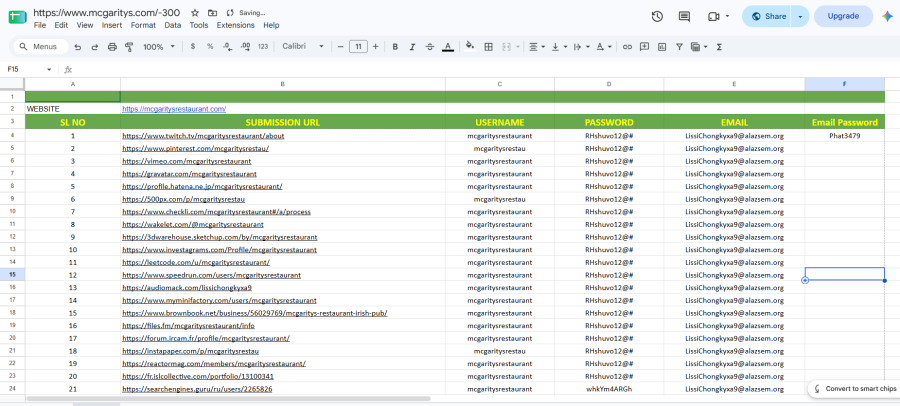Toggle bold formatting
The height and width of the screenshot is (406, 900).
point(395,47)
